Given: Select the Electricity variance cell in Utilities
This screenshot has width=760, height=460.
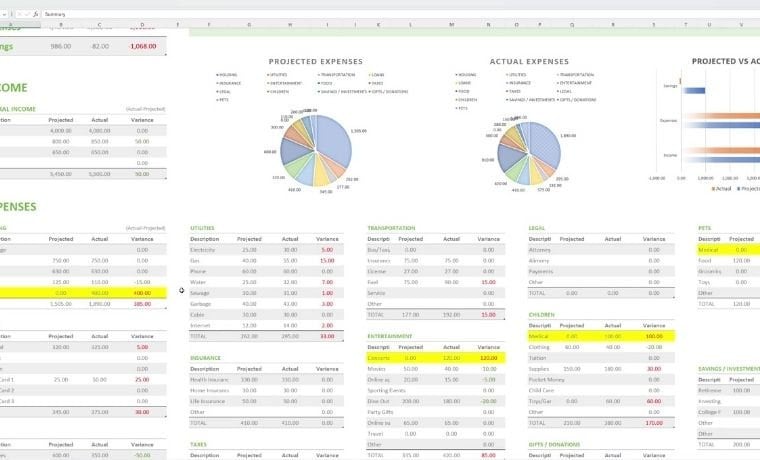Looking at the screenshot, I should pos(327,250).
